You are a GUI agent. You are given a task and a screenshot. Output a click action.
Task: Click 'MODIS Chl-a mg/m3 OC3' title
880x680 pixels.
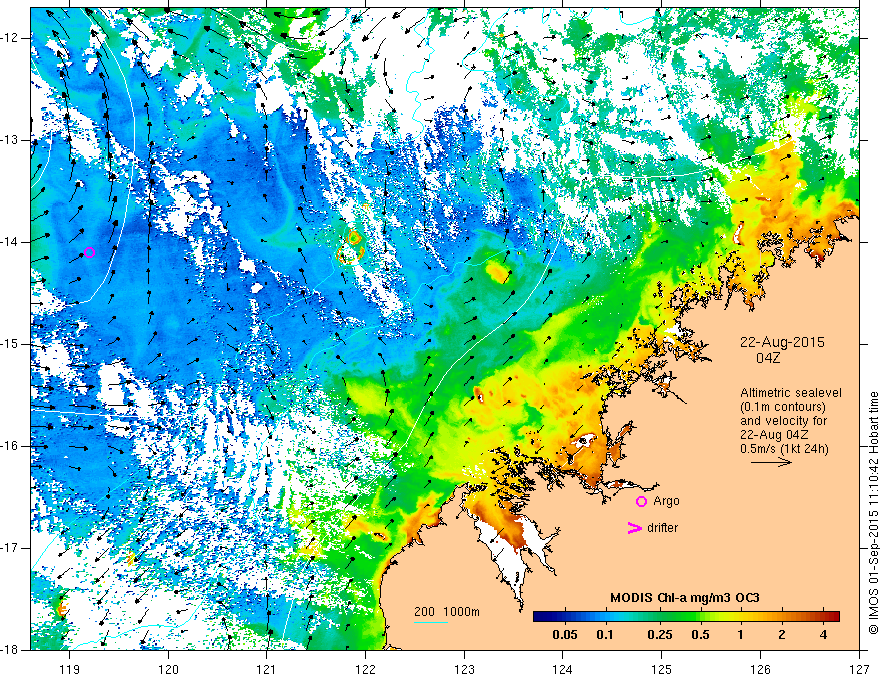(x=685, y=598)
